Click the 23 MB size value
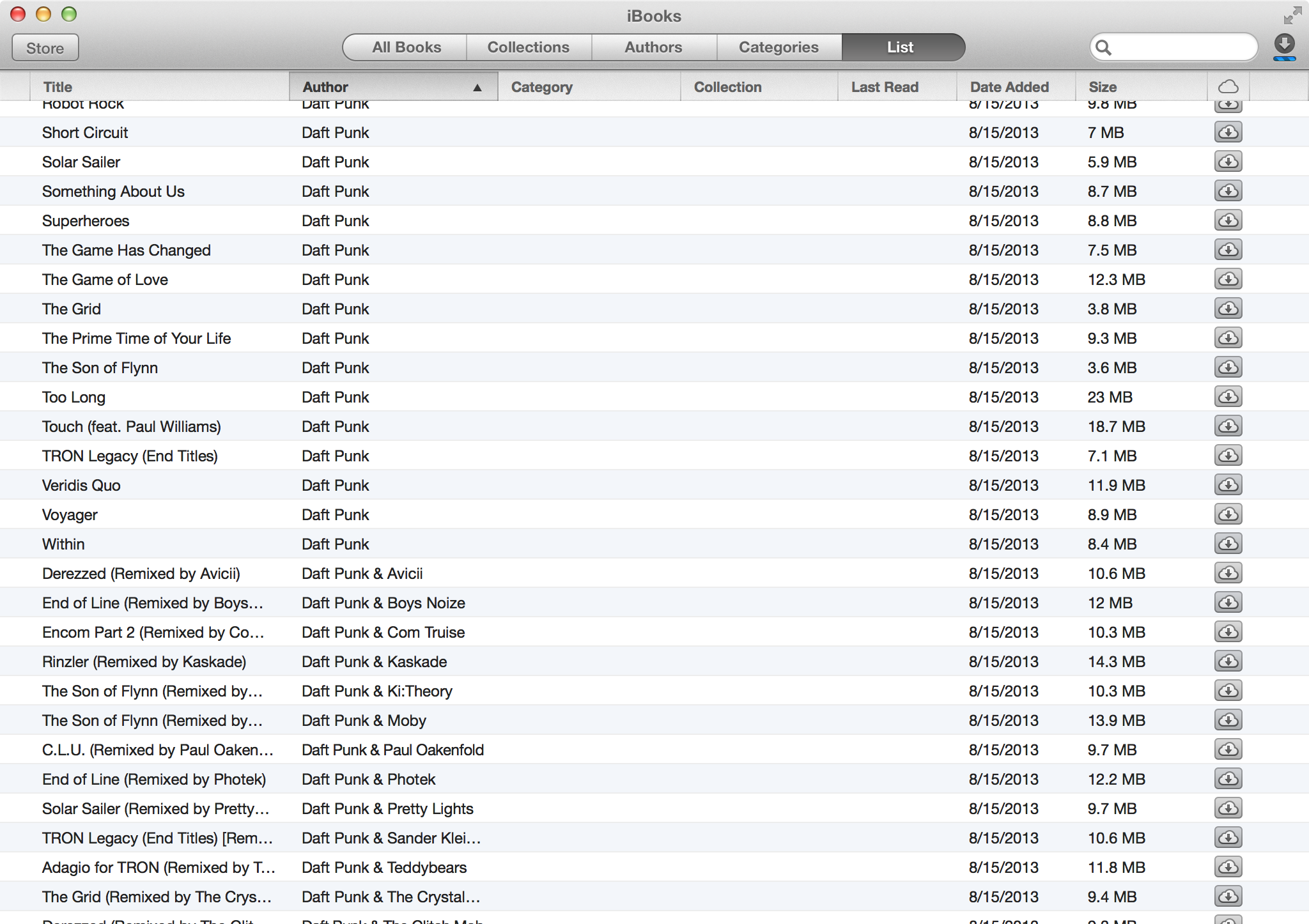Viewport: 1309px width, 924px height. point(1110,397)
